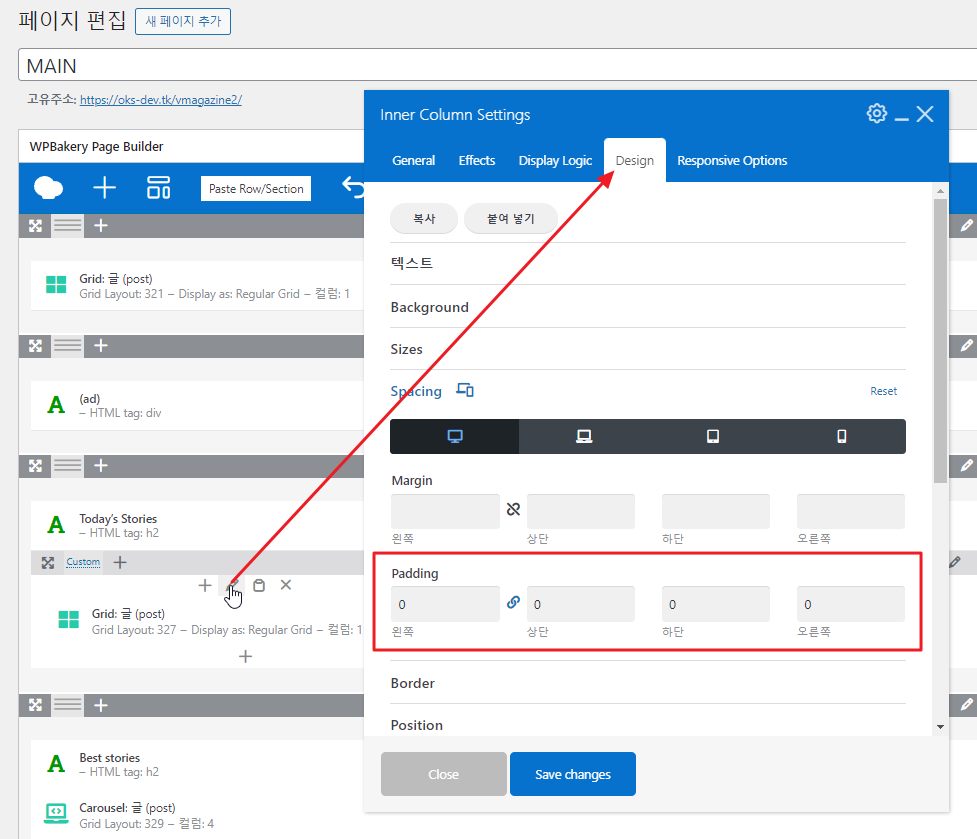The image size is (977, 839).
Task: Minimize the Inner Column Settings panel
Action: pos(901,118)
